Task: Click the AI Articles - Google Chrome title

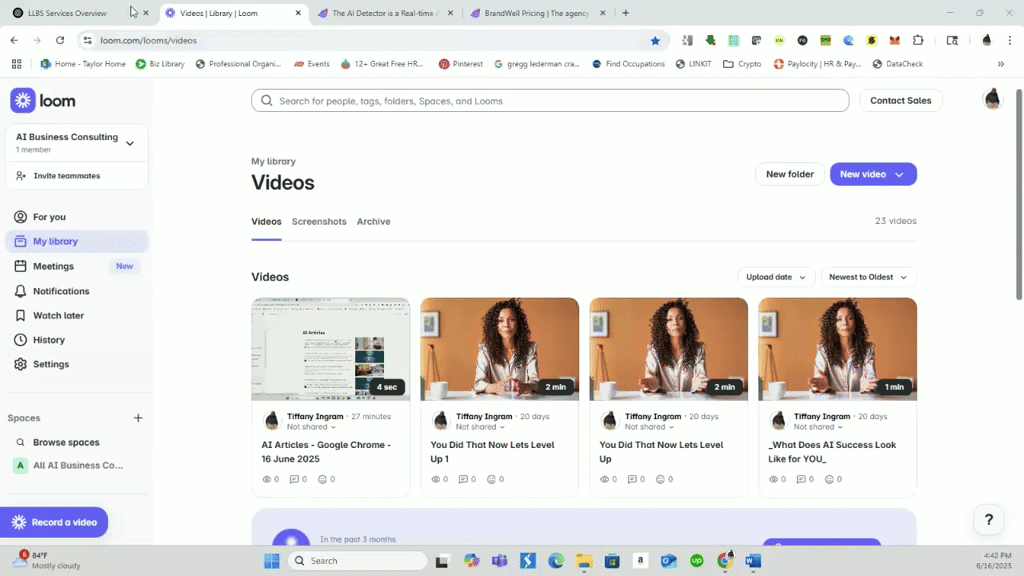Action: pos(327,452)
